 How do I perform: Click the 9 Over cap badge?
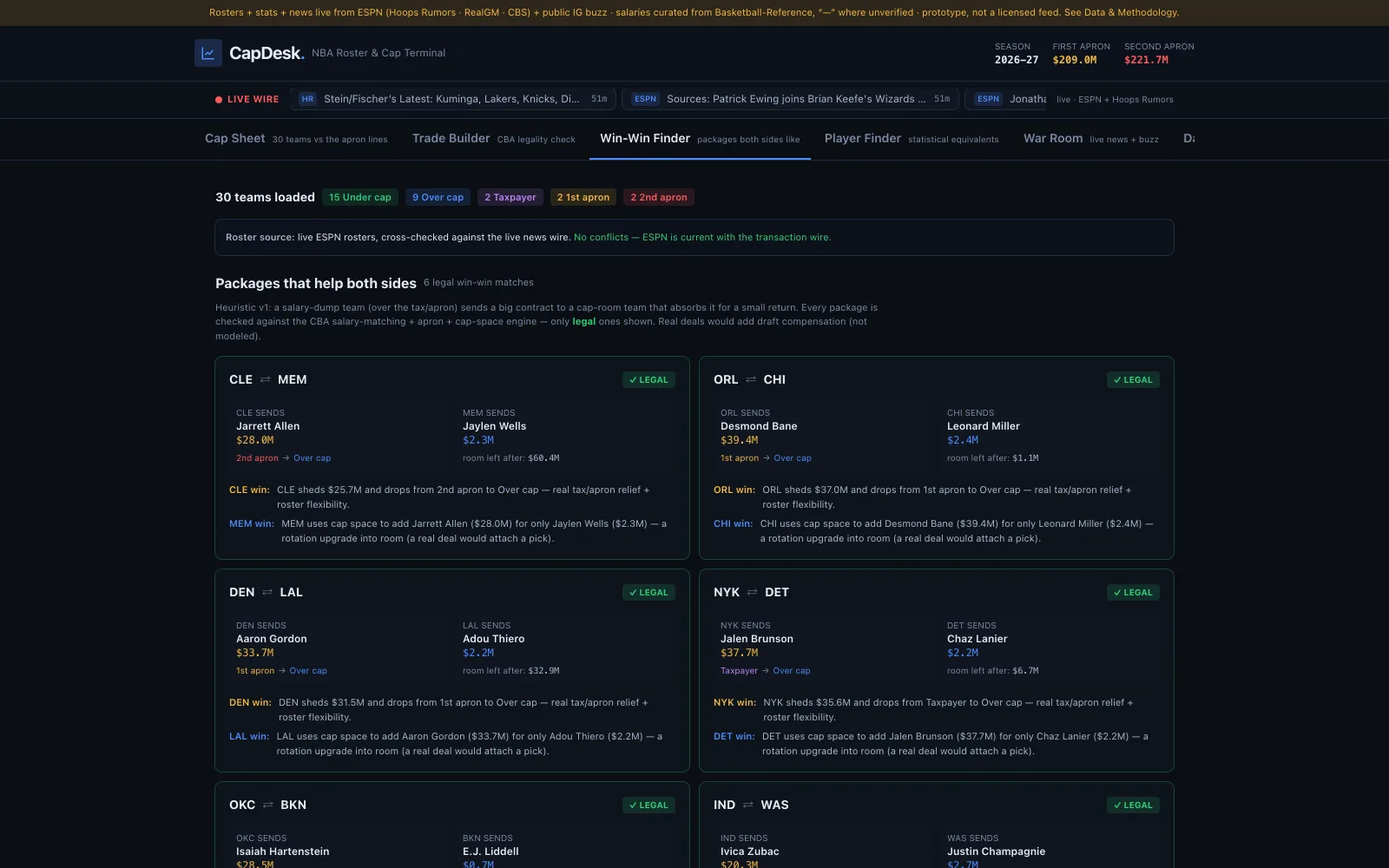[438, 197]
